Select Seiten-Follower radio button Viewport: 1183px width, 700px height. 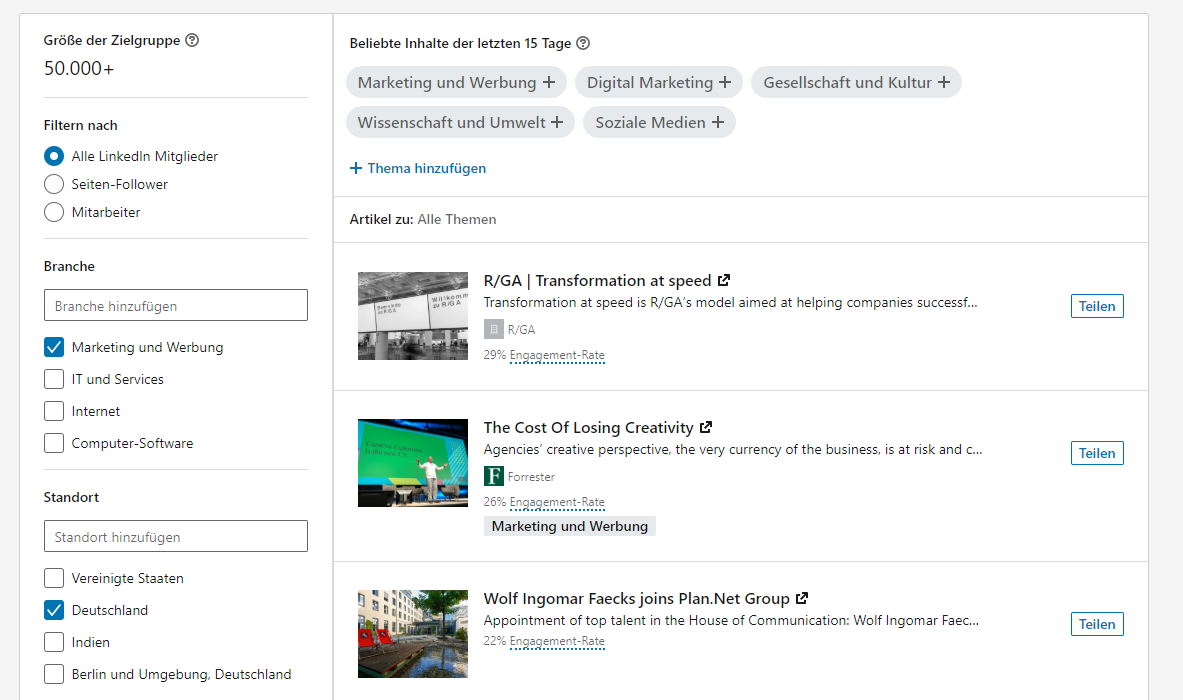click(x=54, y=185)
